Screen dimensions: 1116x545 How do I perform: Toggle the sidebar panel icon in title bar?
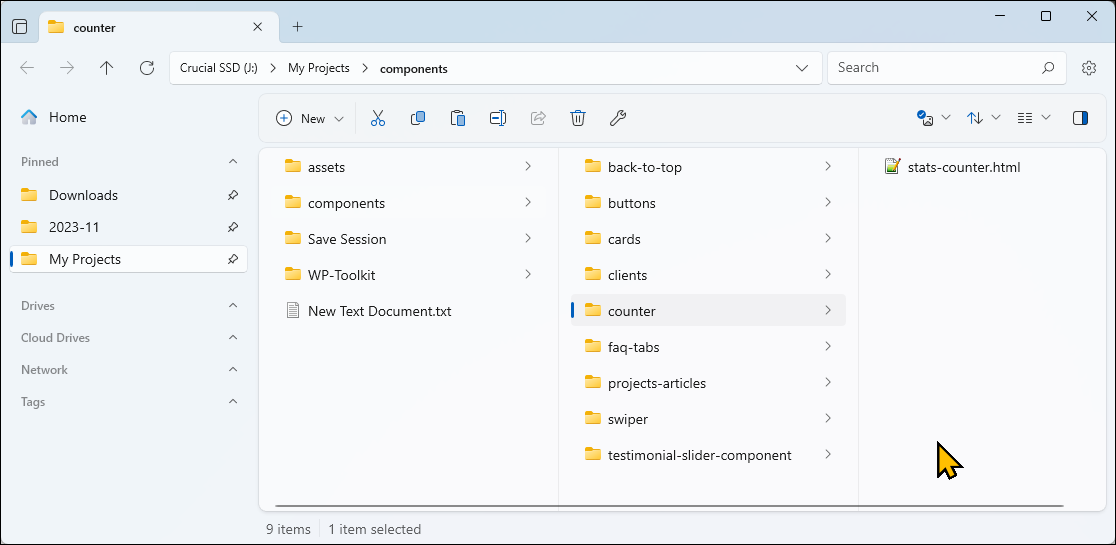(x=20, y=27)
